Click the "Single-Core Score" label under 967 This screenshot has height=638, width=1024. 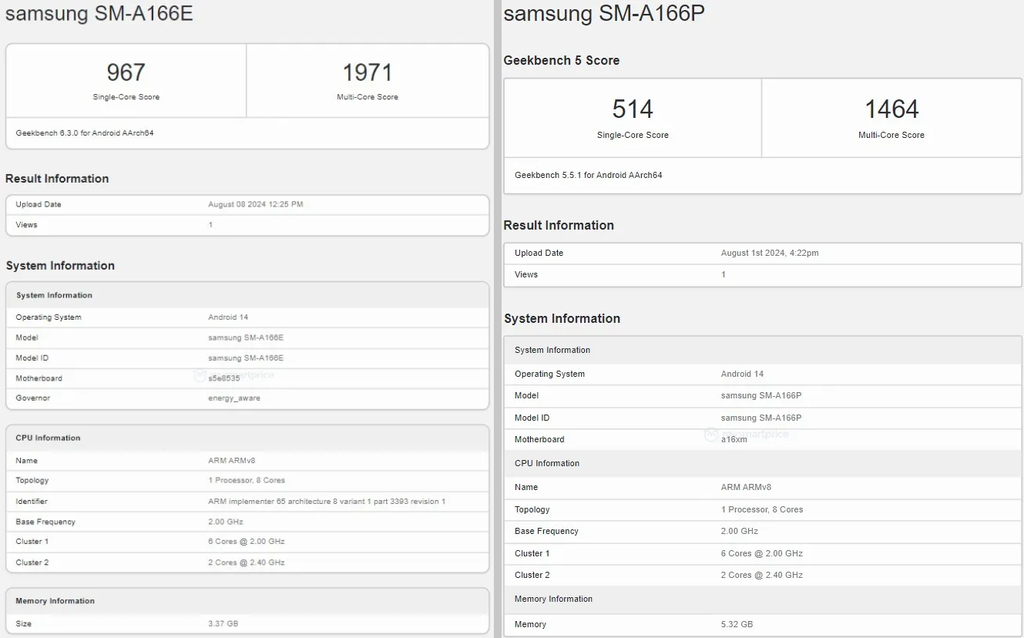126,97
